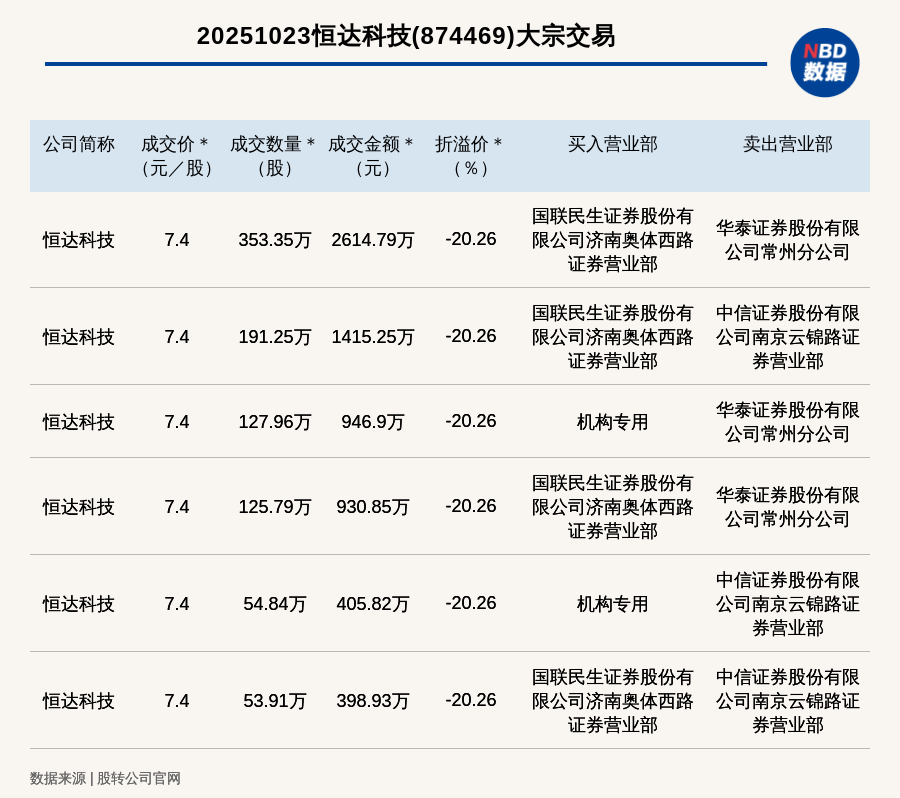Click the 卖出营业部 column header
Screen dimensions: 900x798
pos(787,145)
